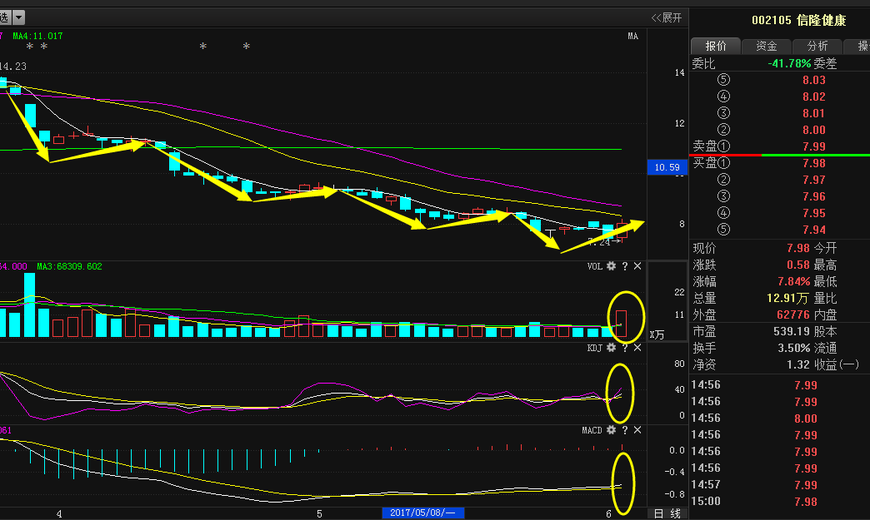Click the 涨幅 value 7.84%
The width and height of the screenshot is (870, 520).
pos(794,281)
